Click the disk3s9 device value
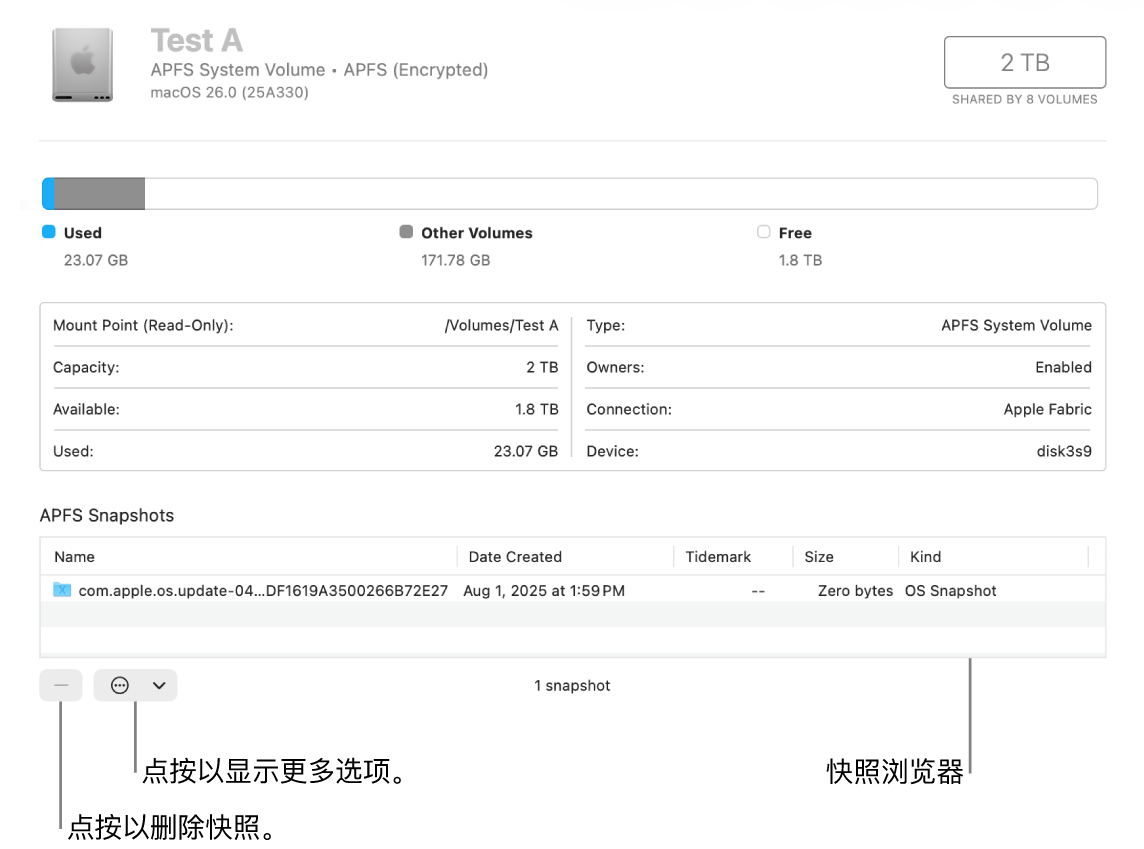 coord(1064,451)
